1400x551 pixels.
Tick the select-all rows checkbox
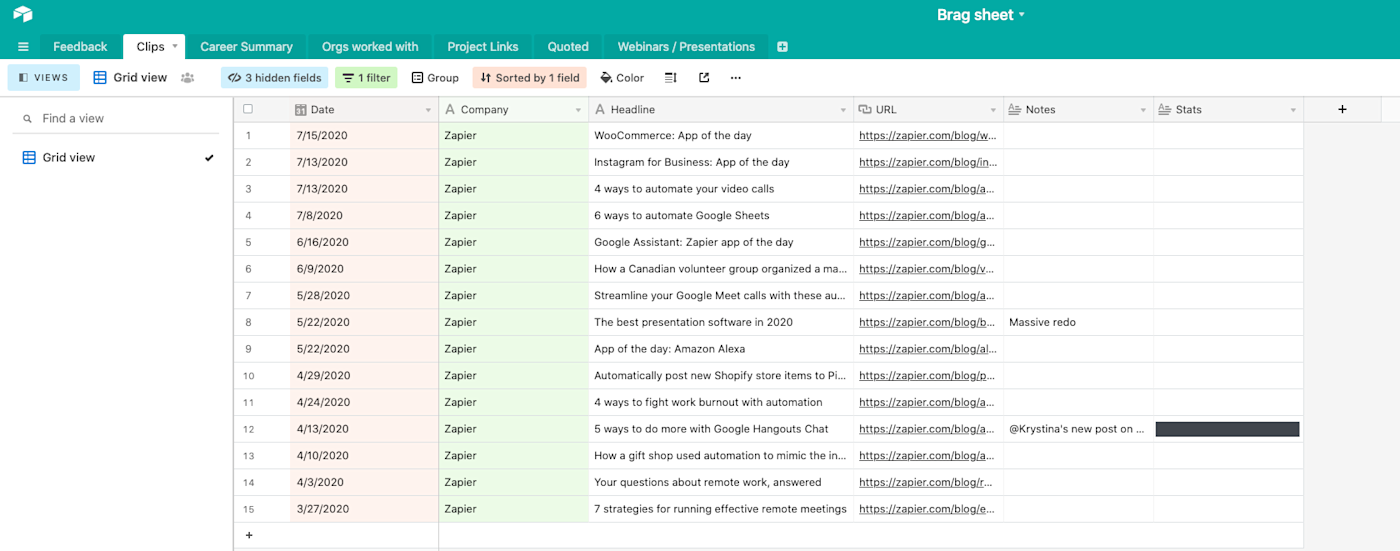248,109
